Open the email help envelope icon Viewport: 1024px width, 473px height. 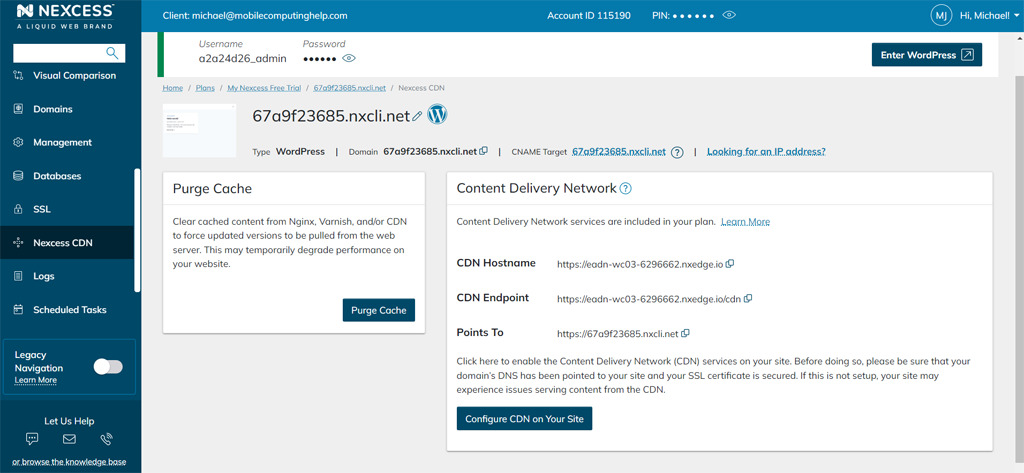[x=69, y=439]
